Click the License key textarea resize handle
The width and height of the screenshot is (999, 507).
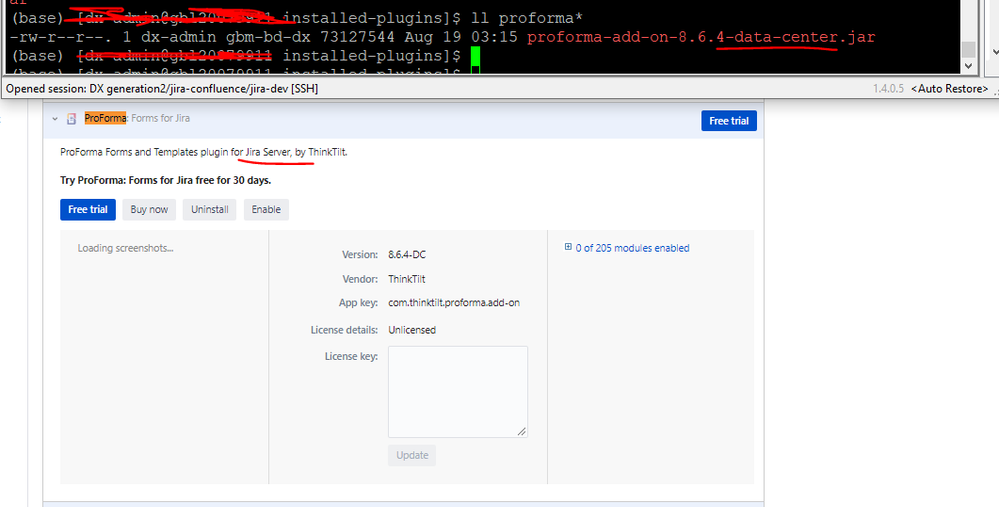tap(522, 432)
